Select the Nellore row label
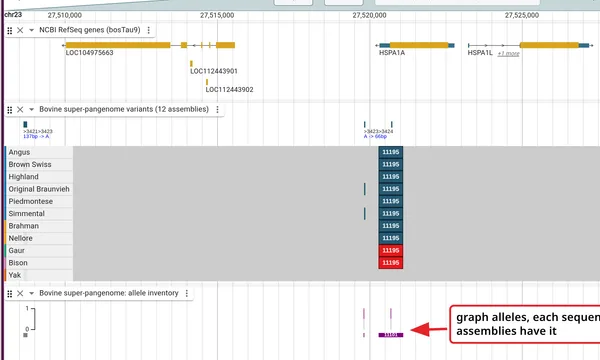The width and height of the screenshot is (600, 360). pyautogui.click(x=20, y=238)
